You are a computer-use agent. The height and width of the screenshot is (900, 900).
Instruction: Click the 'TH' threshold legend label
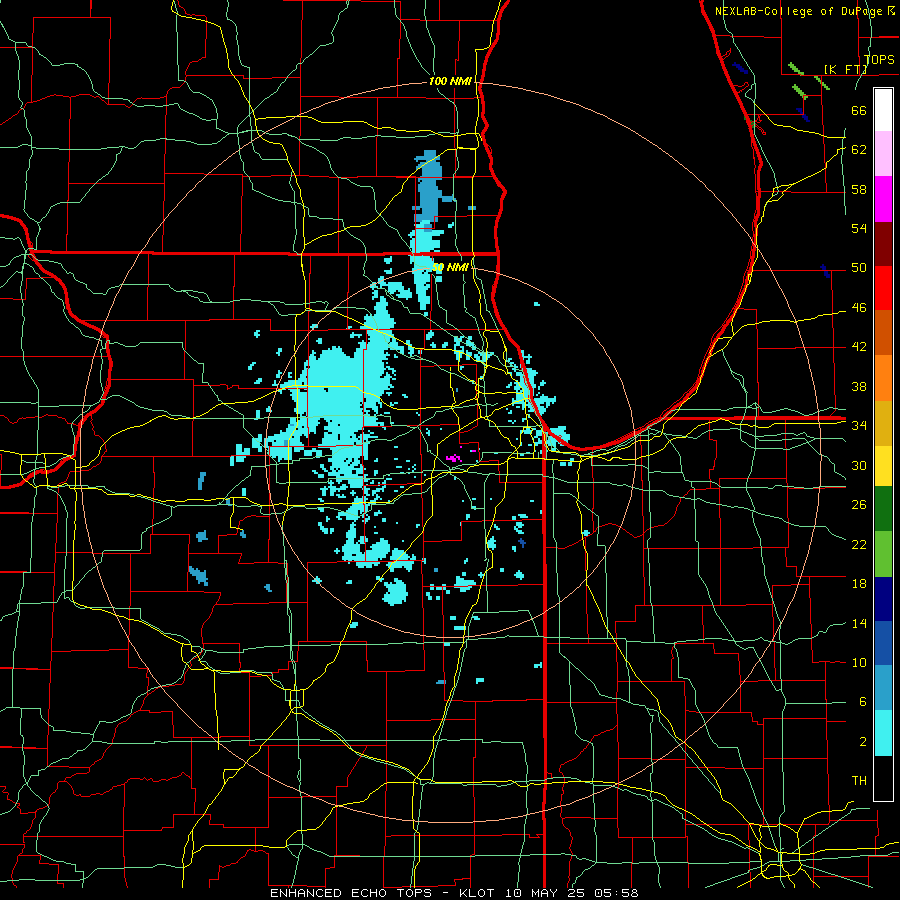pyautogui.click(x=859, y=780)
